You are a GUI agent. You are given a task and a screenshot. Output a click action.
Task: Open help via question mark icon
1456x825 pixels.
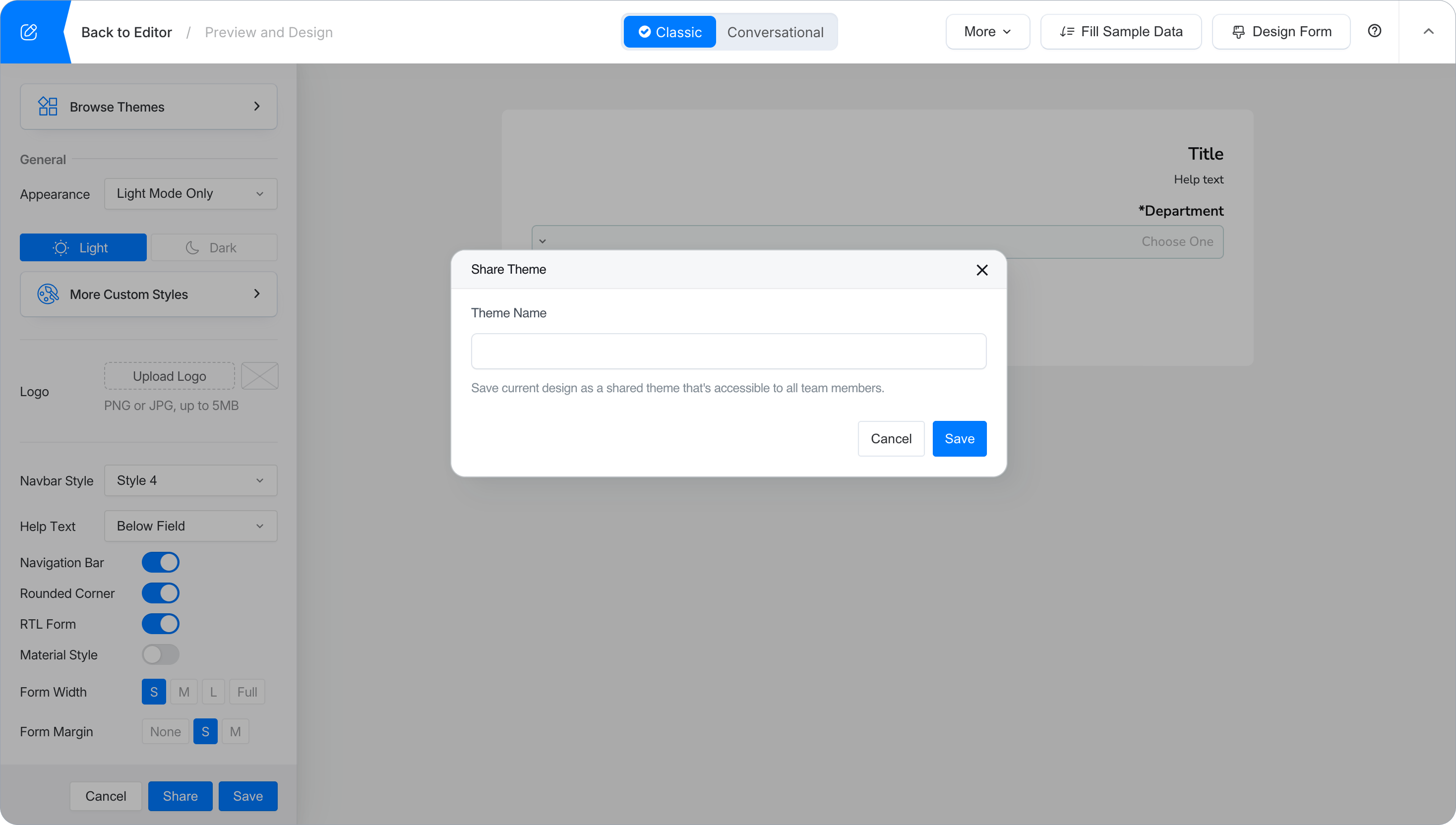tap(1374, 31)
